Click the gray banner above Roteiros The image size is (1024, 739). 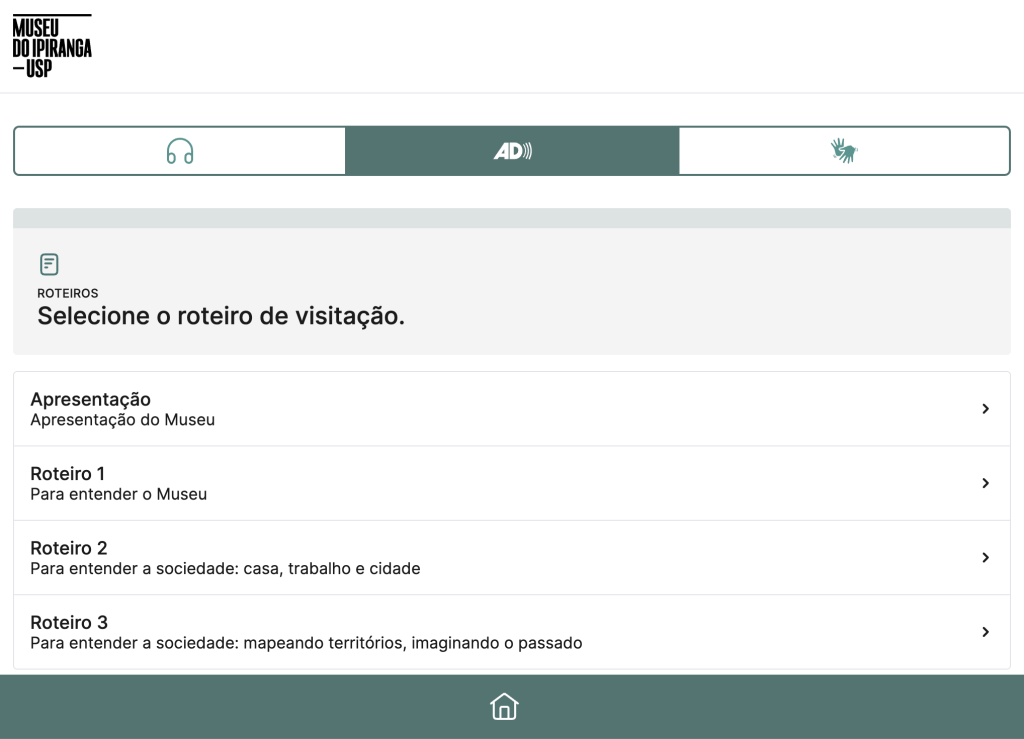point(511,216)
